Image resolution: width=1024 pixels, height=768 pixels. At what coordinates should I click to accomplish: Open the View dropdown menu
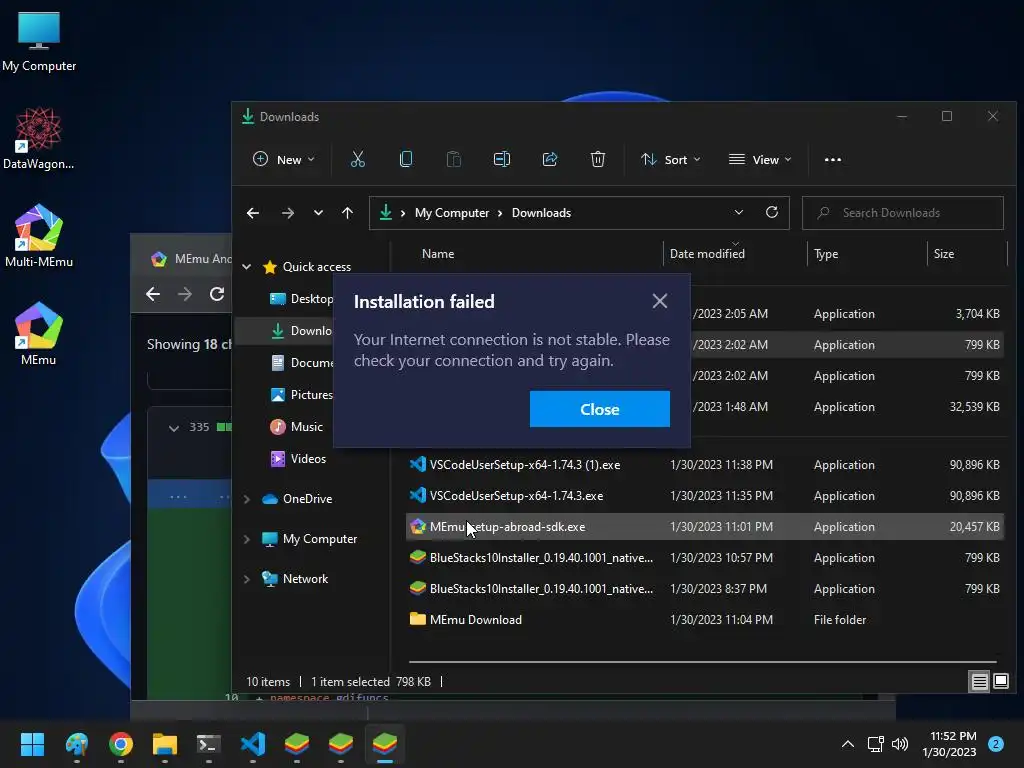[x=760, y=159]
